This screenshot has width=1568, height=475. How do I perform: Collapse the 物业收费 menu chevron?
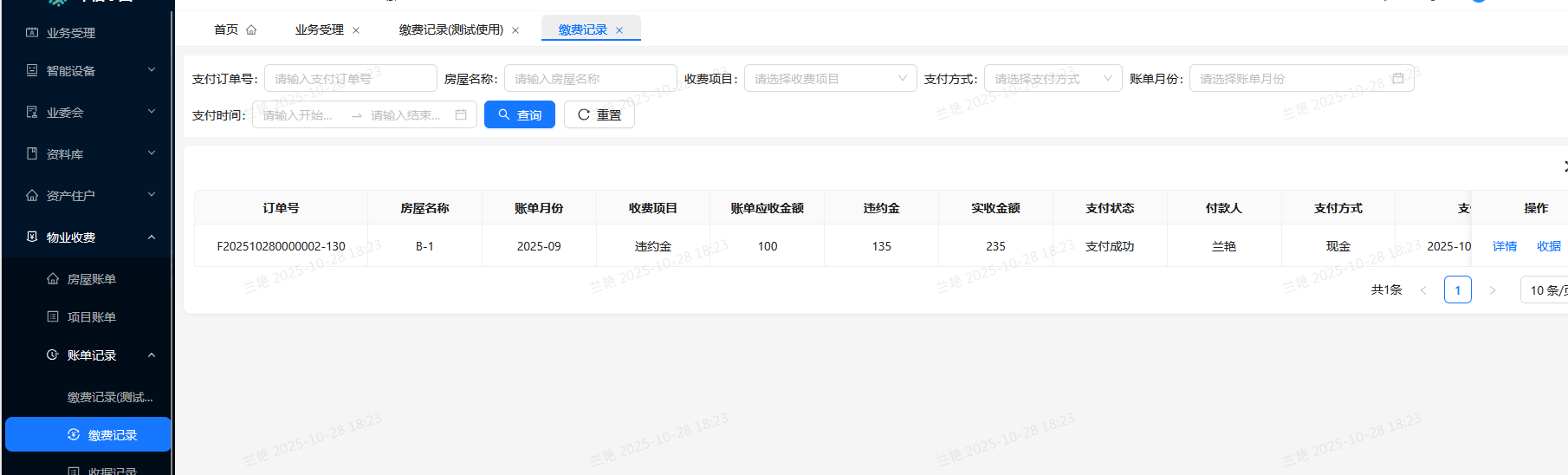152,237
